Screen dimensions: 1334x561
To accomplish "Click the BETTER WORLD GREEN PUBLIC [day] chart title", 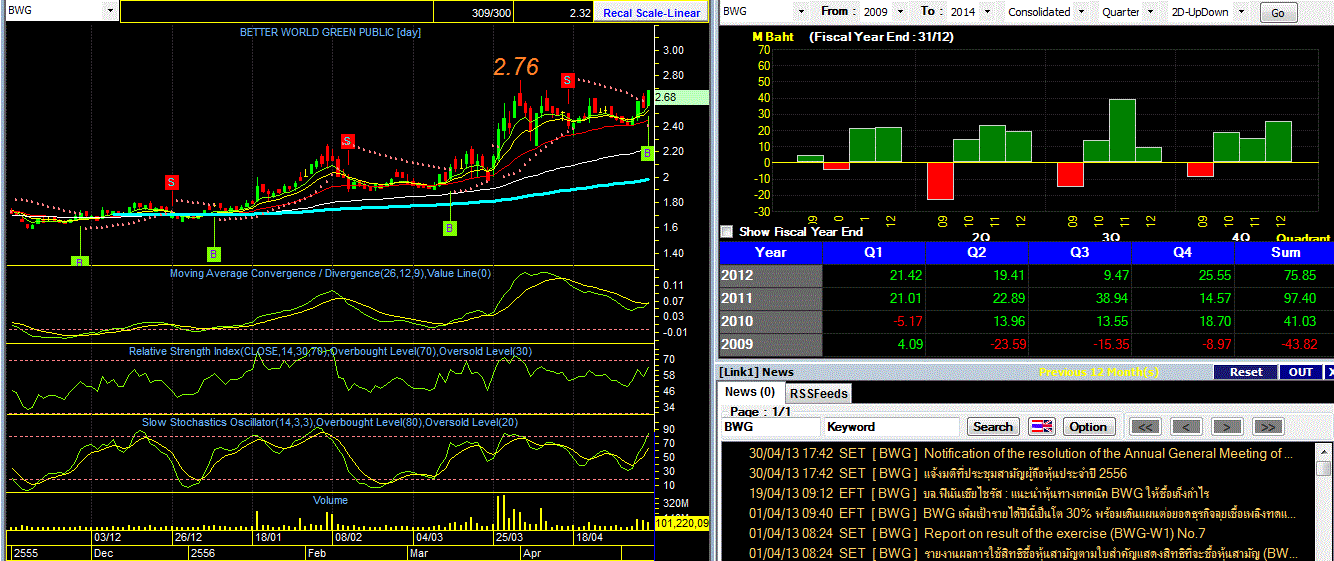I will click(x=330, y=32).
